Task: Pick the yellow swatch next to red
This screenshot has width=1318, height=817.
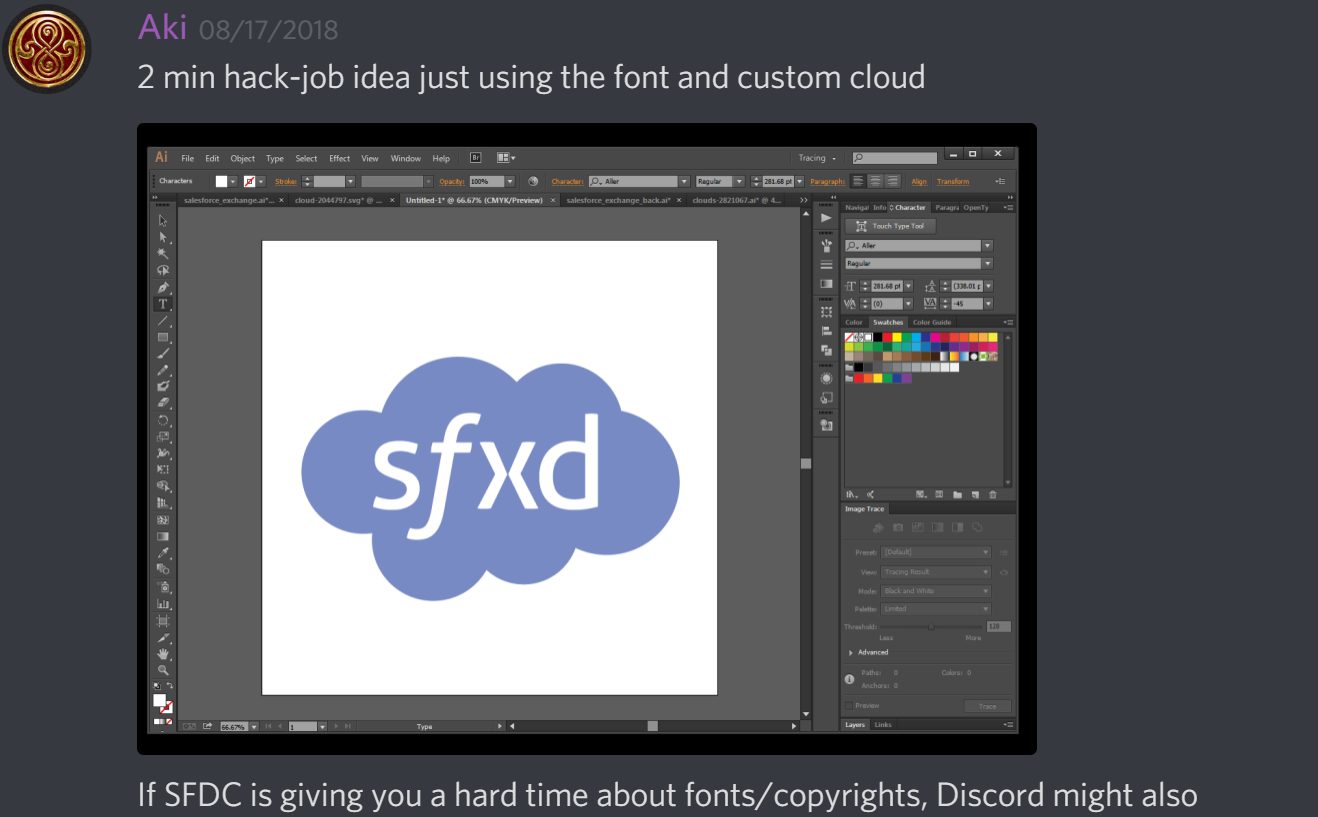Action: pos(896,338)
